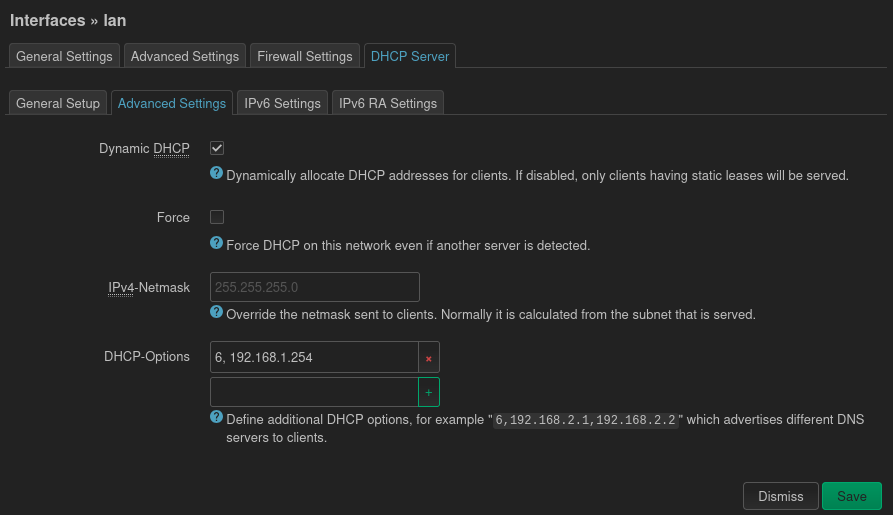Click help icon beside Dynamic DHCP description
893x515 pixels.
point(216,174)
